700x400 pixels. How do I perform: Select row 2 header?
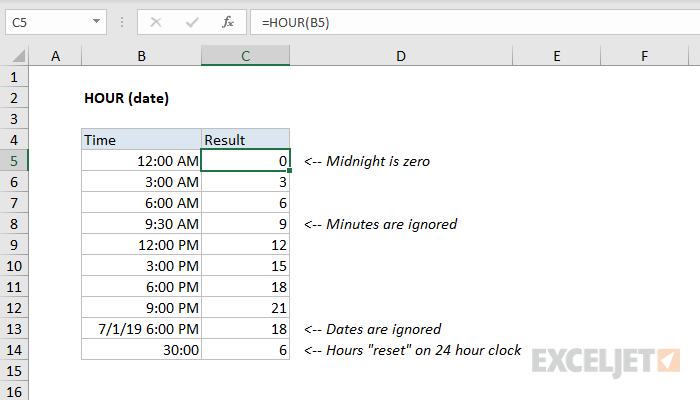click(x=14, y=98)
